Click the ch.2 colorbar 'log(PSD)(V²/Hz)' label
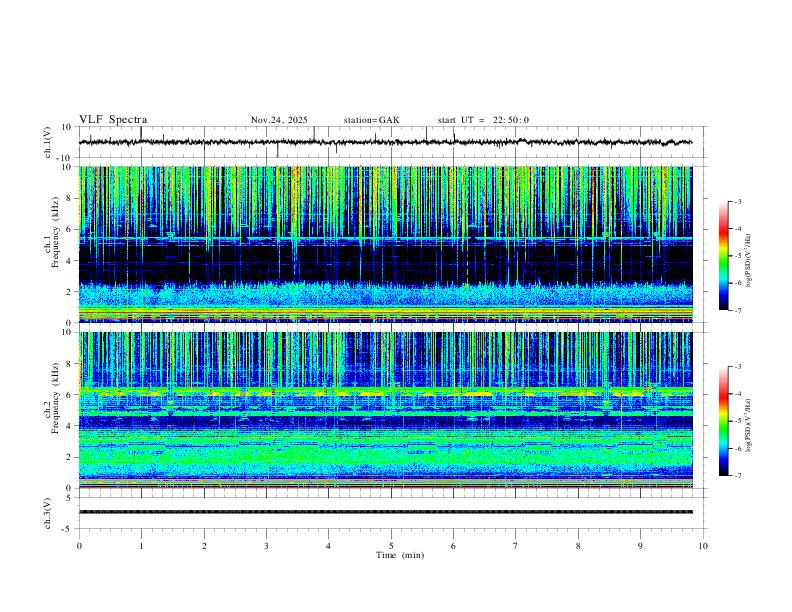 (748, 425)
